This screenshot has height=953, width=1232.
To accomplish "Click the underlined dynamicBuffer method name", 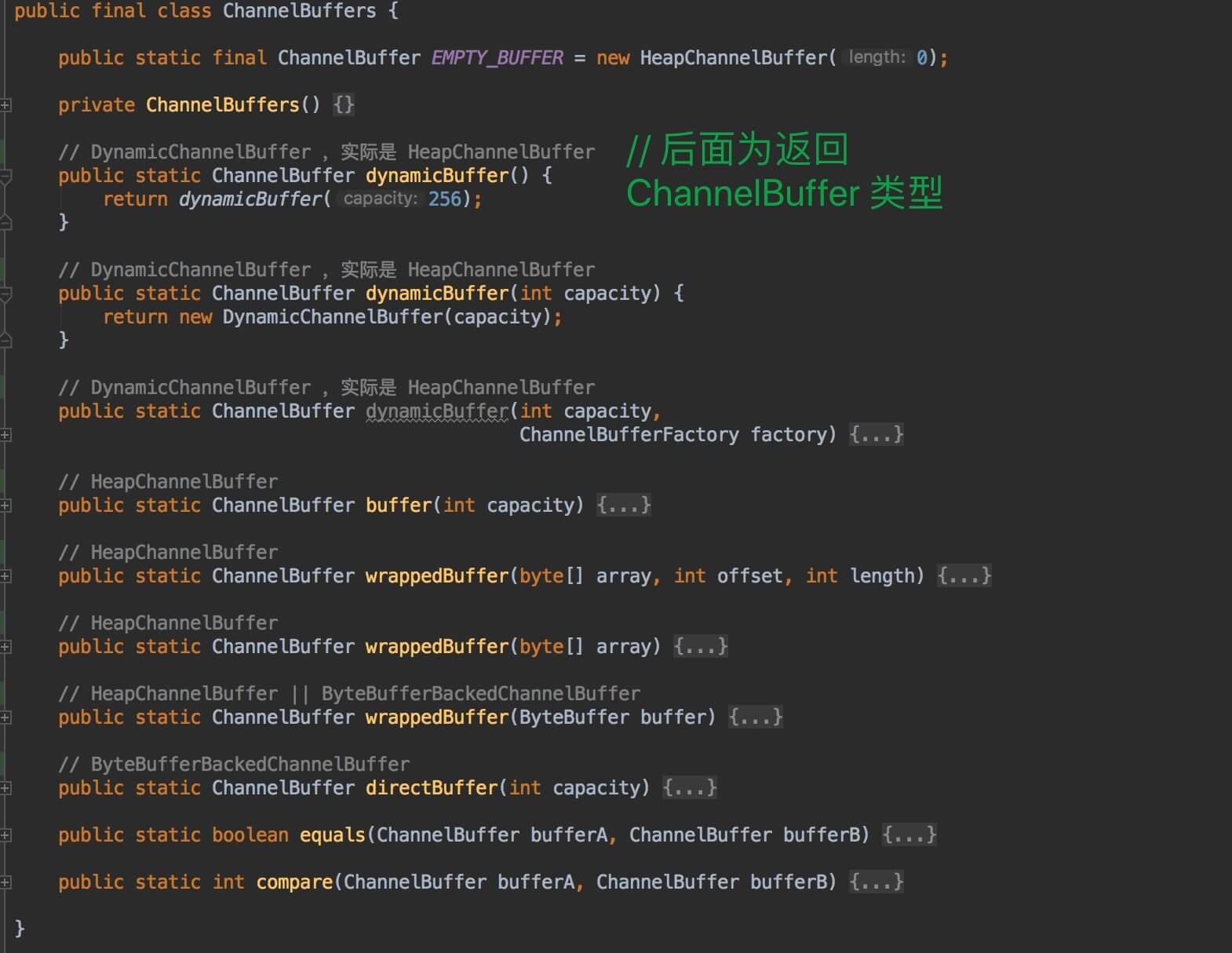I will click(x=437, y=411).
